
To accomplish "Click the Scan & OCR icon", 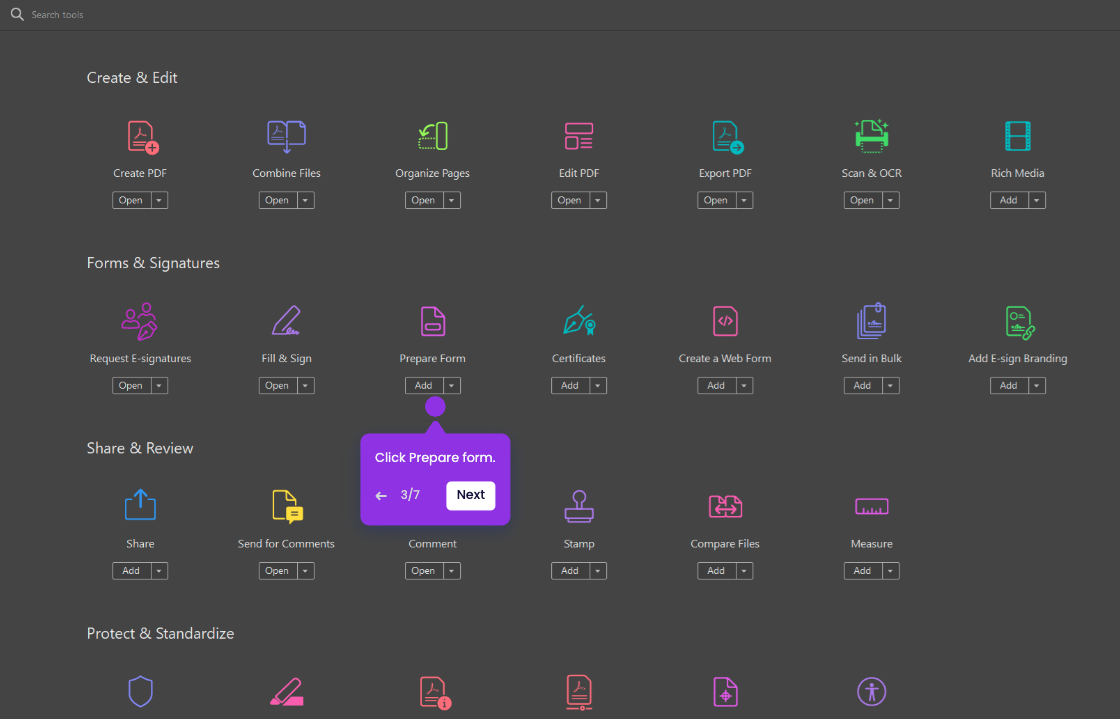I will tap(871, 136).
